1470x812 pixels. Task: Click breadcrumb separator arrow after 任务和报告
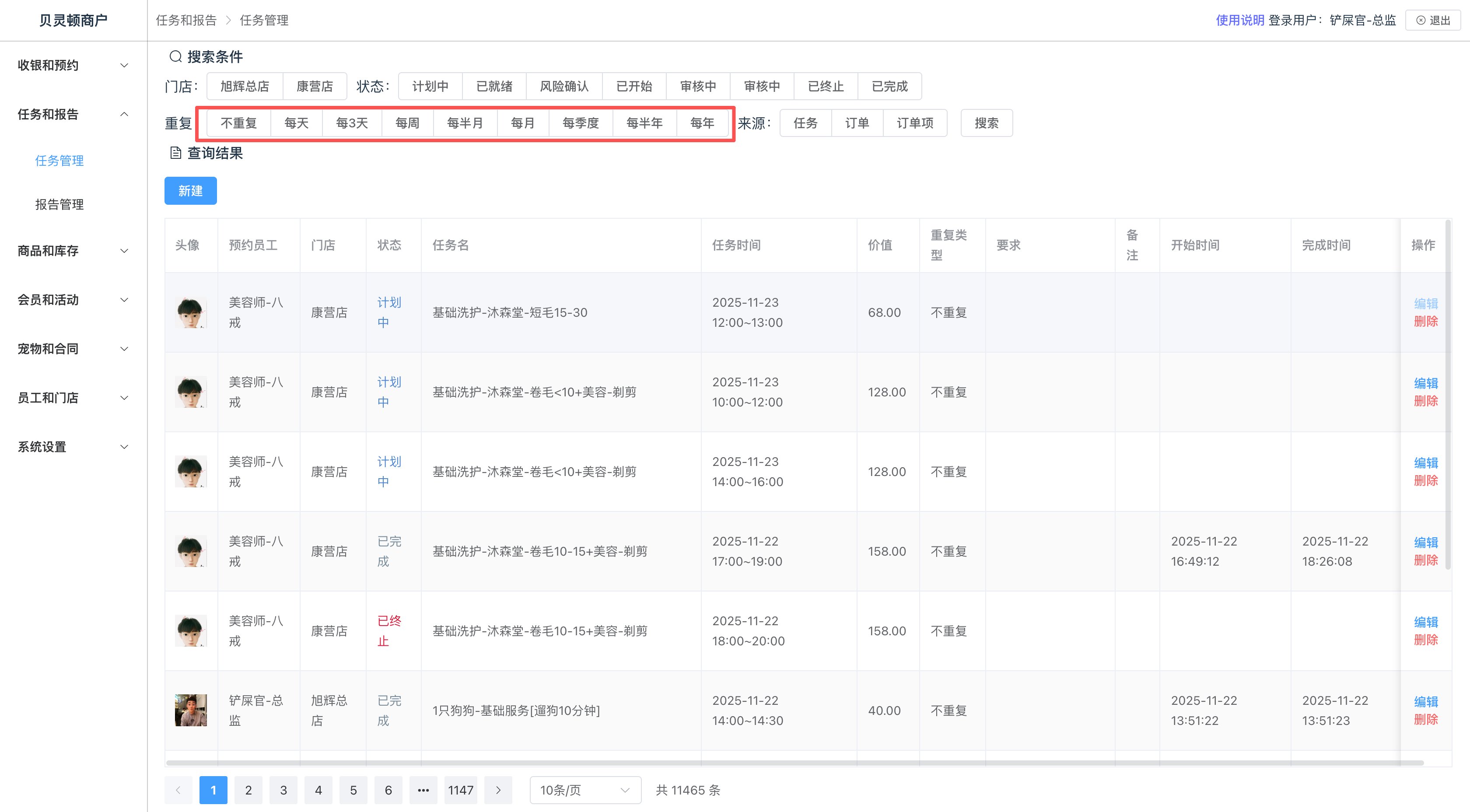[x=228, y=21]
